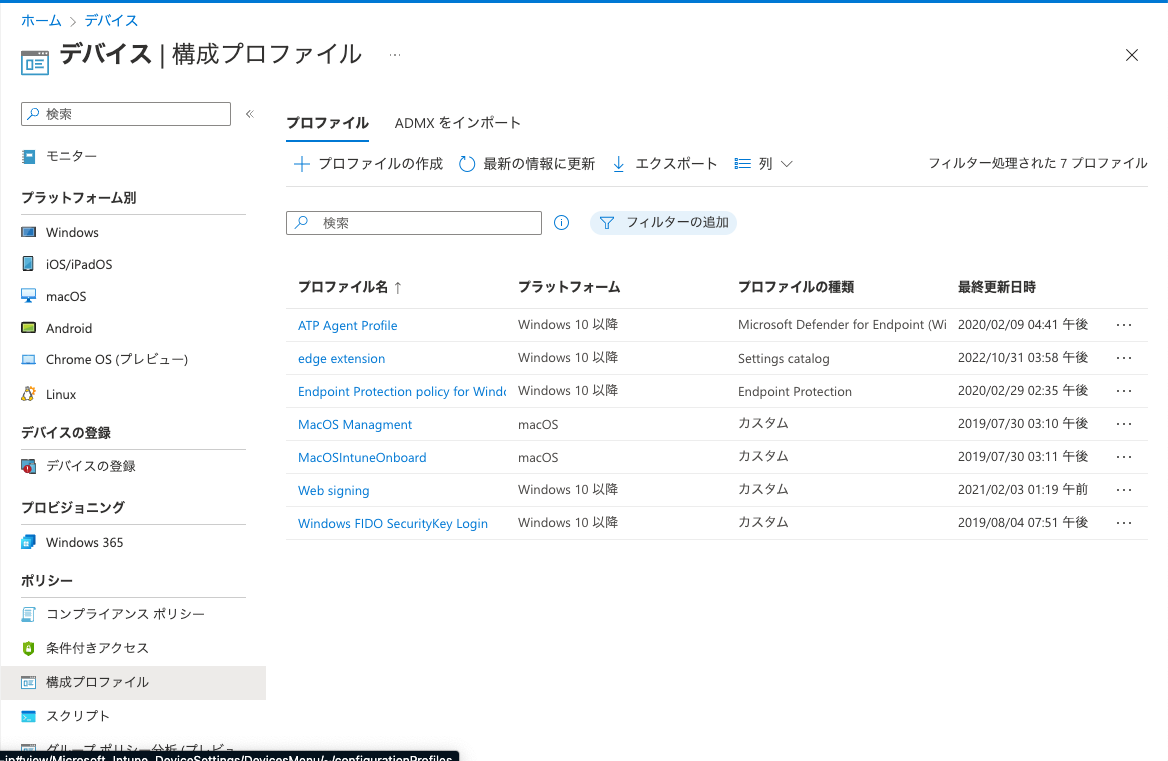Open the Web signing profile
The height and width of the screenshot is (761, 1168).
point(334,490)
